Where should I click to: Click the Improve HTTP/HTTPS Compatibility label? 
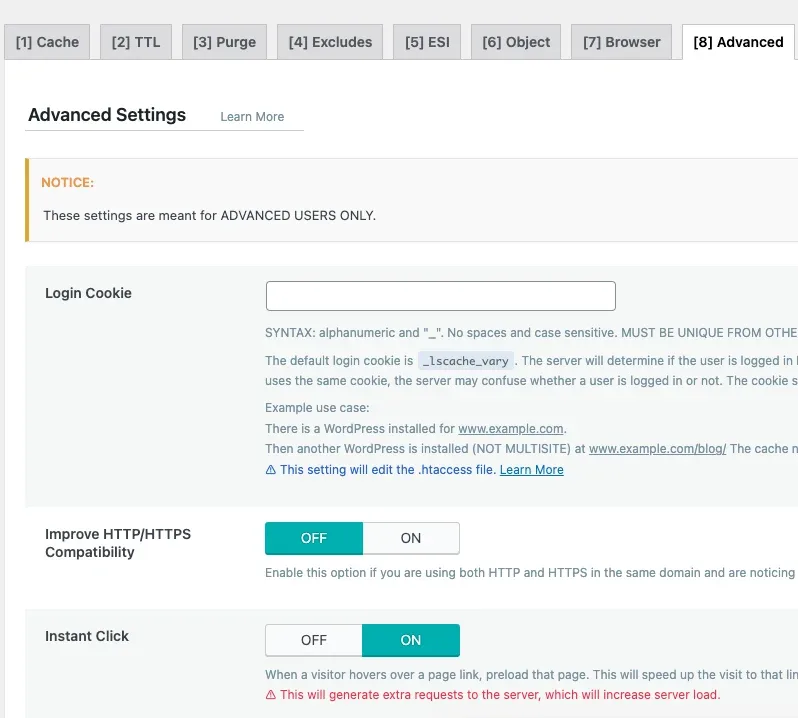[118, 543]
